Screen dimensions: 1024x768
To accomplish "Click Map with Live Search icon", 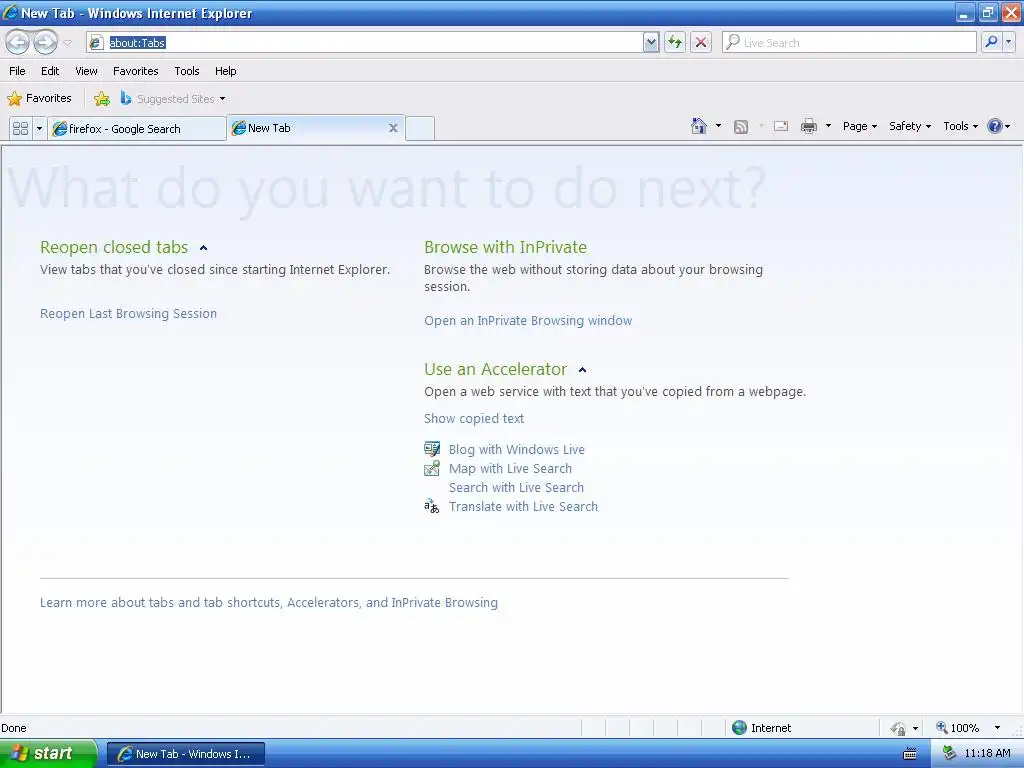I will click(432, 468).
